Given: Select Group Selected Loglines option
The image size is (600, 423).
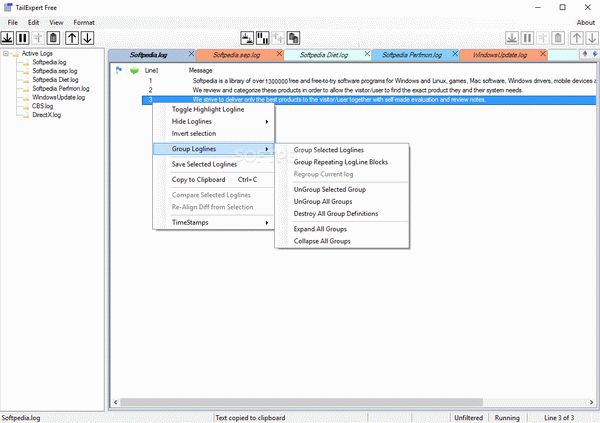Looking at the screenshot, I should click(x=329, y=150).
